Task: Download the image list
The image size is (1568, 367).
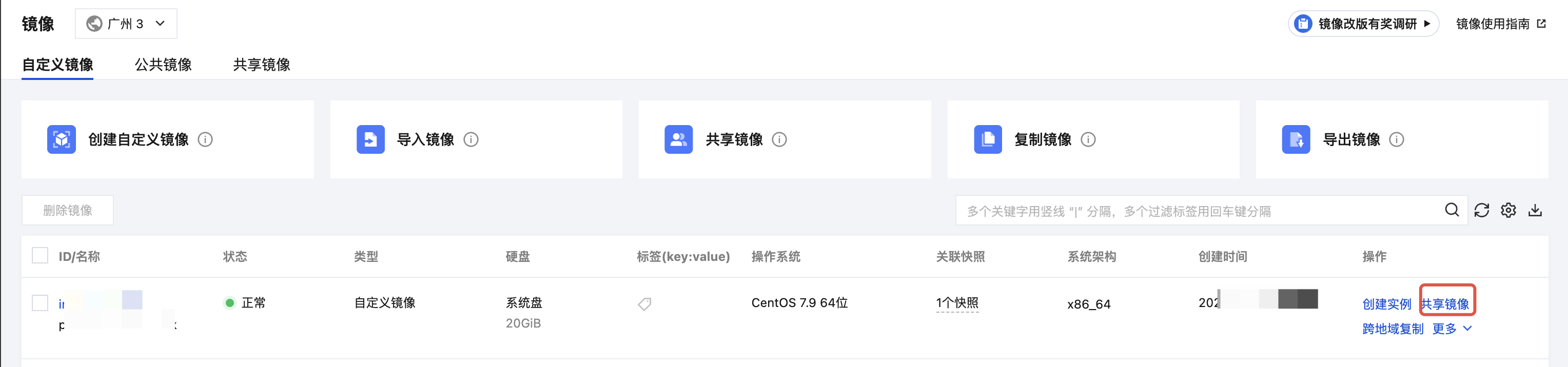Action: coord(1535,210)
